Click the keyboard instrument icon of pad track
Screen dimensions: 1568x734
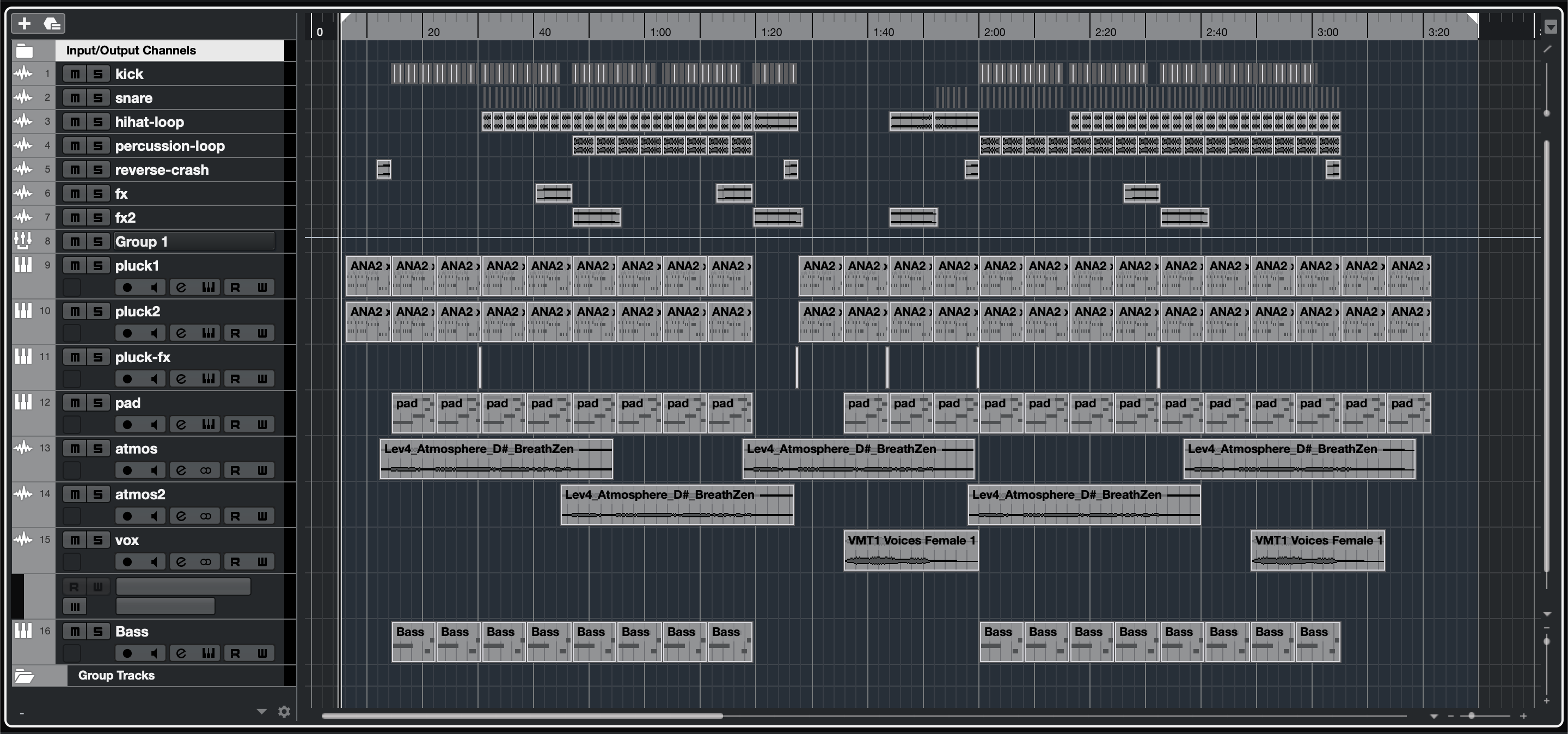[23, 402]
